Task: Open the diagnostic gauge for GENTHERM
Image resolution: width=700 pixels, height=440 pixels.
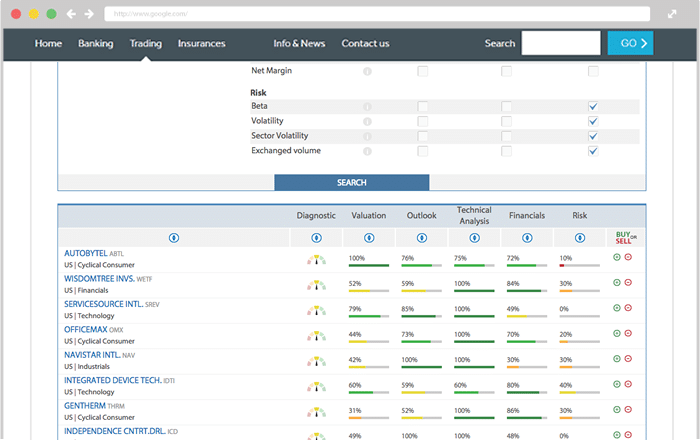Action: (x=317, y=412)
